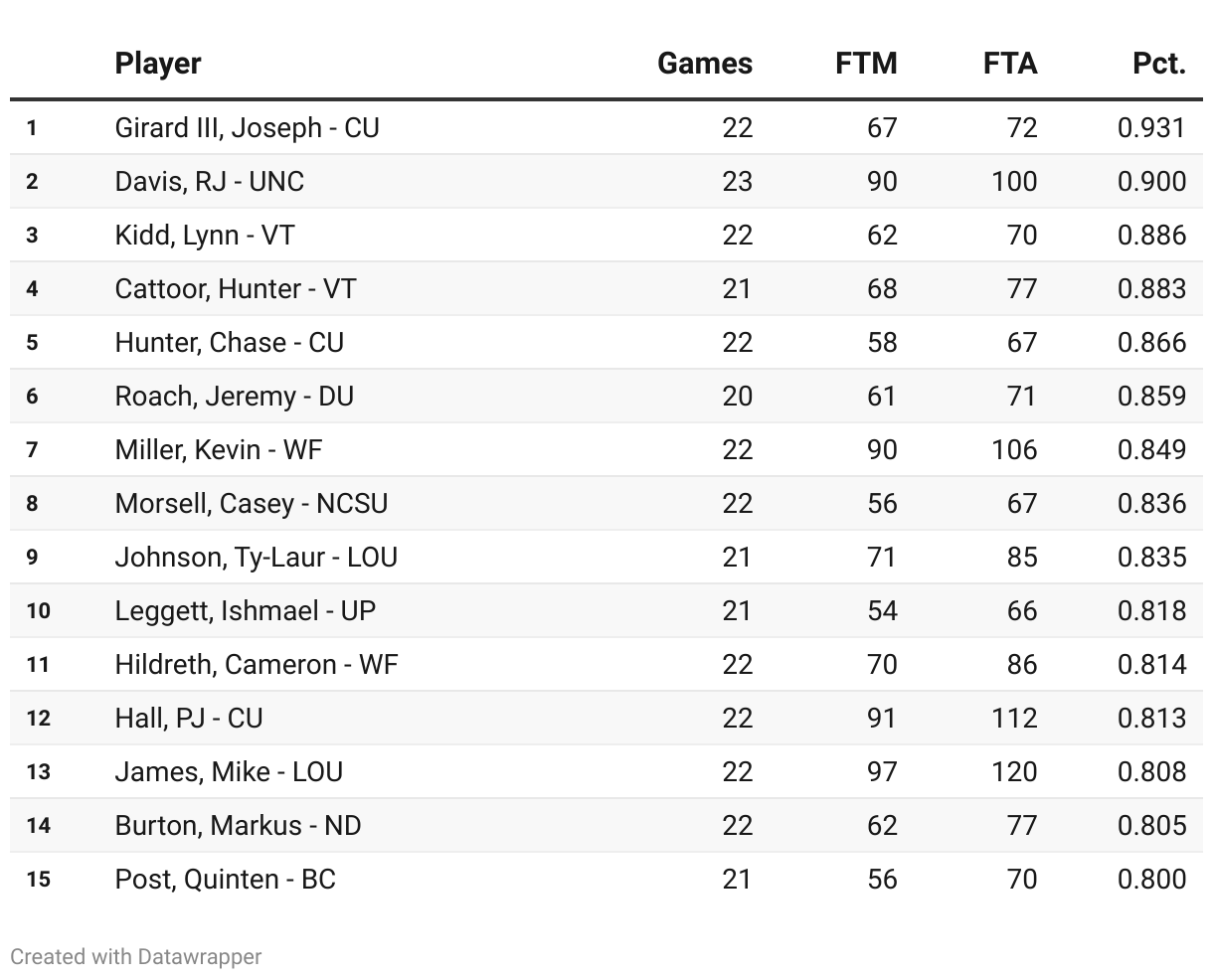The width and height of the screenshot is (1213, 980).
Task: Open the Created with Datawrapper link
Action: (x=136, y=956)
